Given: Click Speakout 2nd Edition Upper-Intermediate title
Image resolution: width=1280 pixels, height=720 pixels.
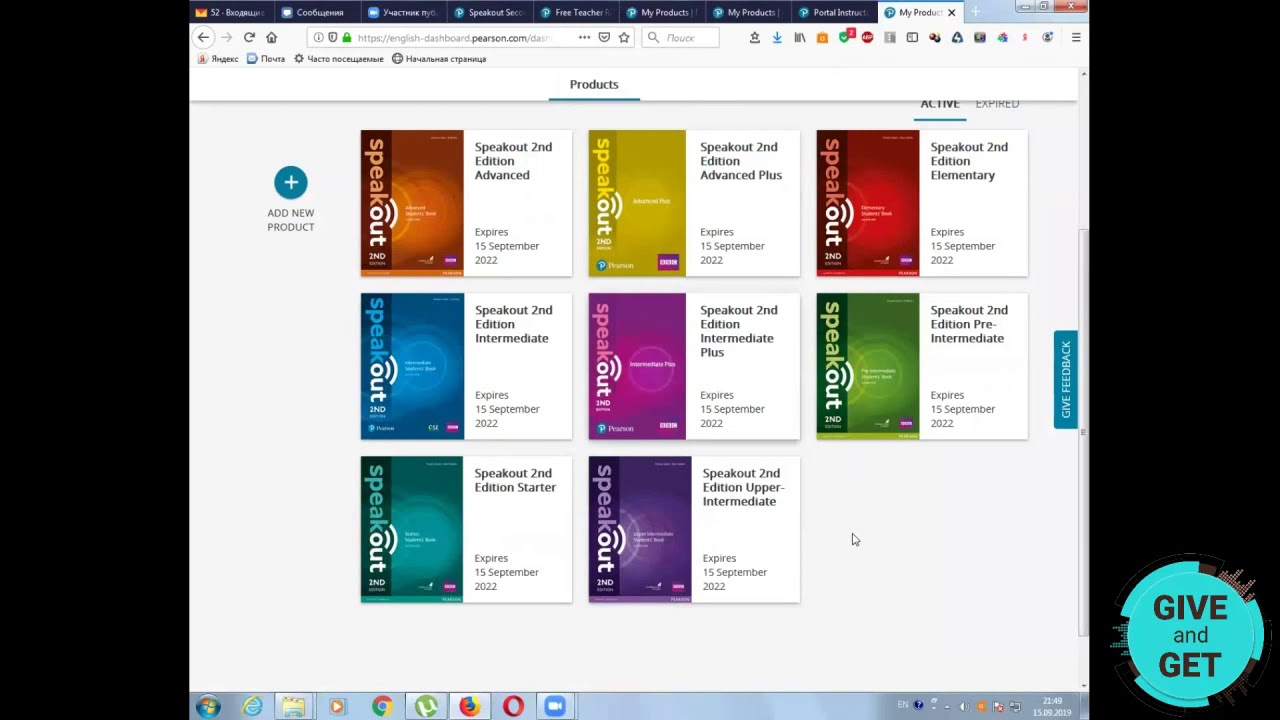Looking at the screenshot, I should [743, 487].
